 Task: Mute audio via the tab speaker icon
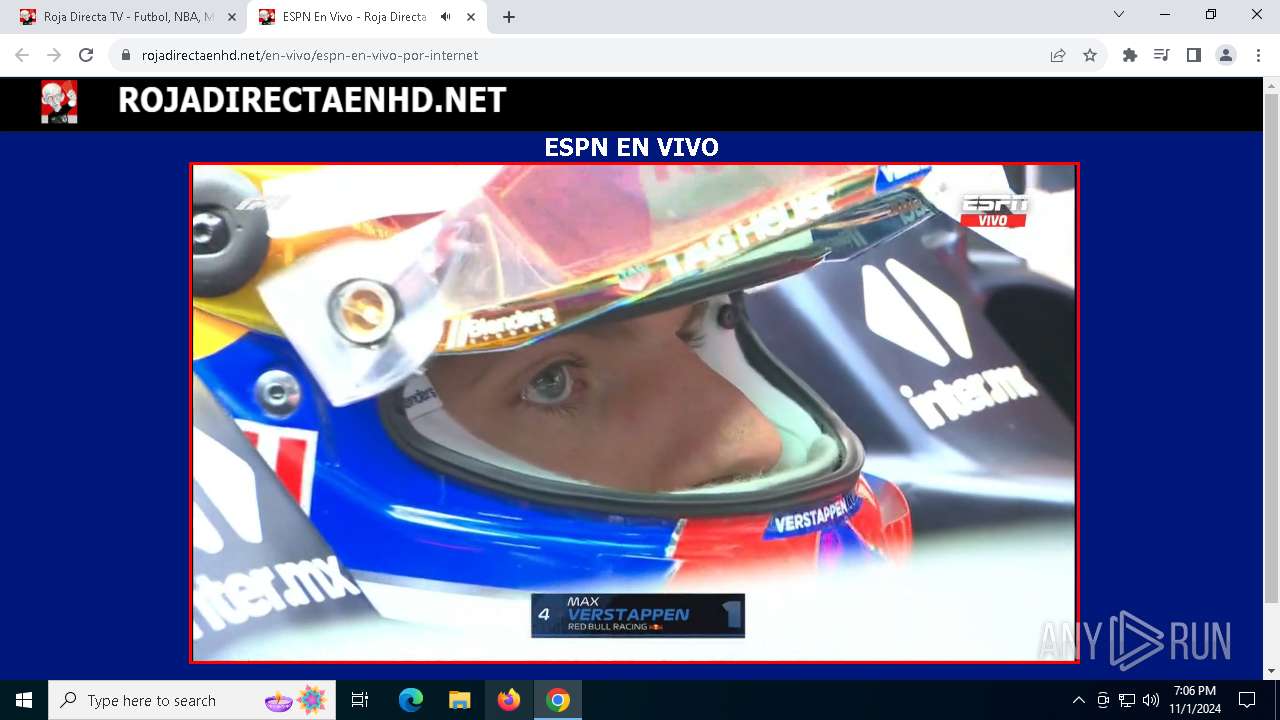pos(445,17)
